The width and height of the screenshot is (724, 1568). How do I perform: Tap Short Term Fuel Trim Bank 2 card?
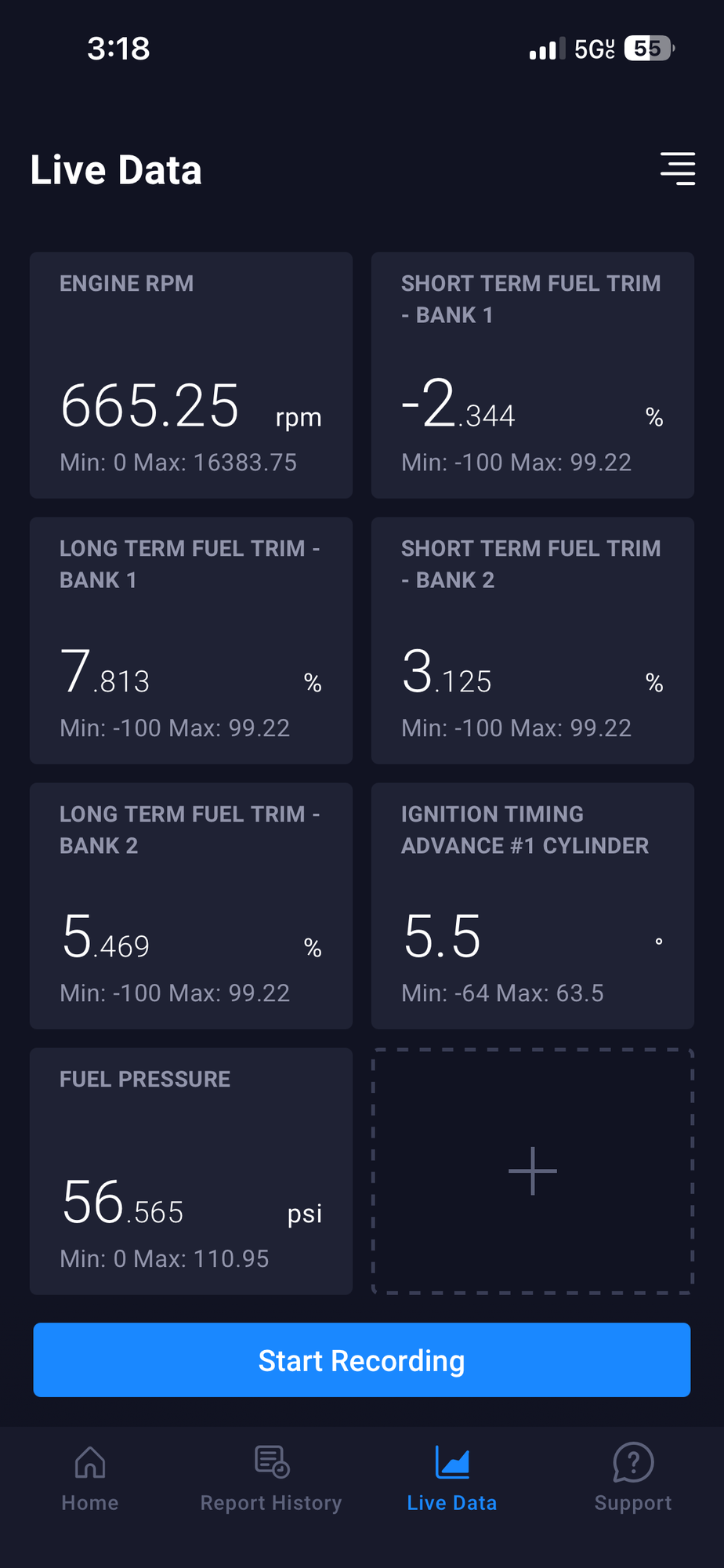[x=533, y=641]
